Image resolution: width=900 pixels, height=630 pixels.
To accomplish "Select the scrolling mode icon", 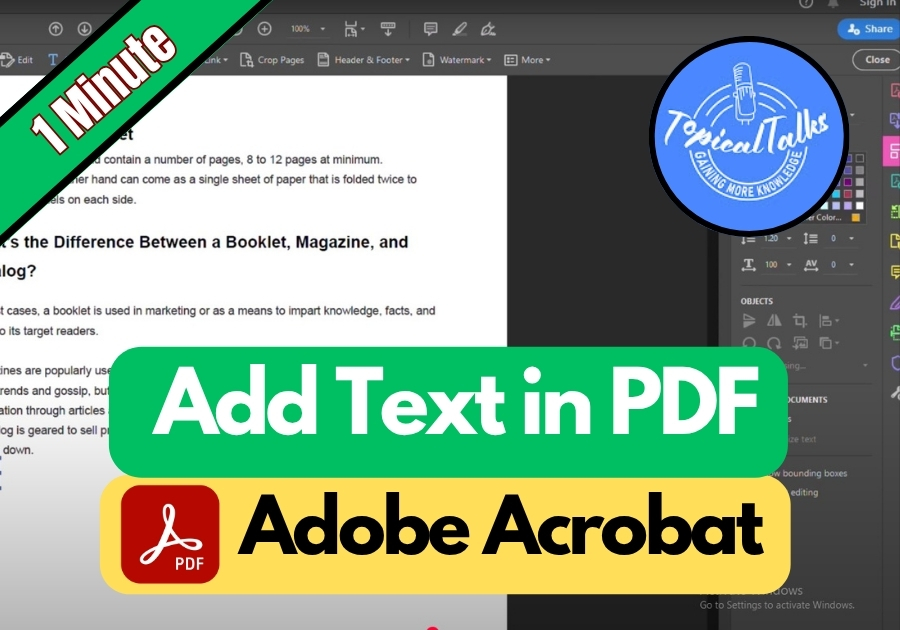I will click(x=388, y=29).
